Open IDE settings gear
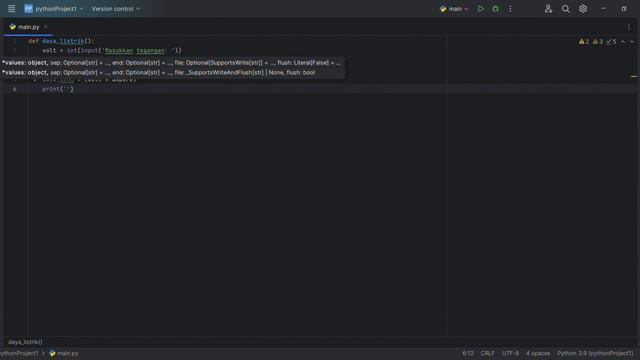Image resolution: width=640 pixels, height=360 pixels. 583,9
